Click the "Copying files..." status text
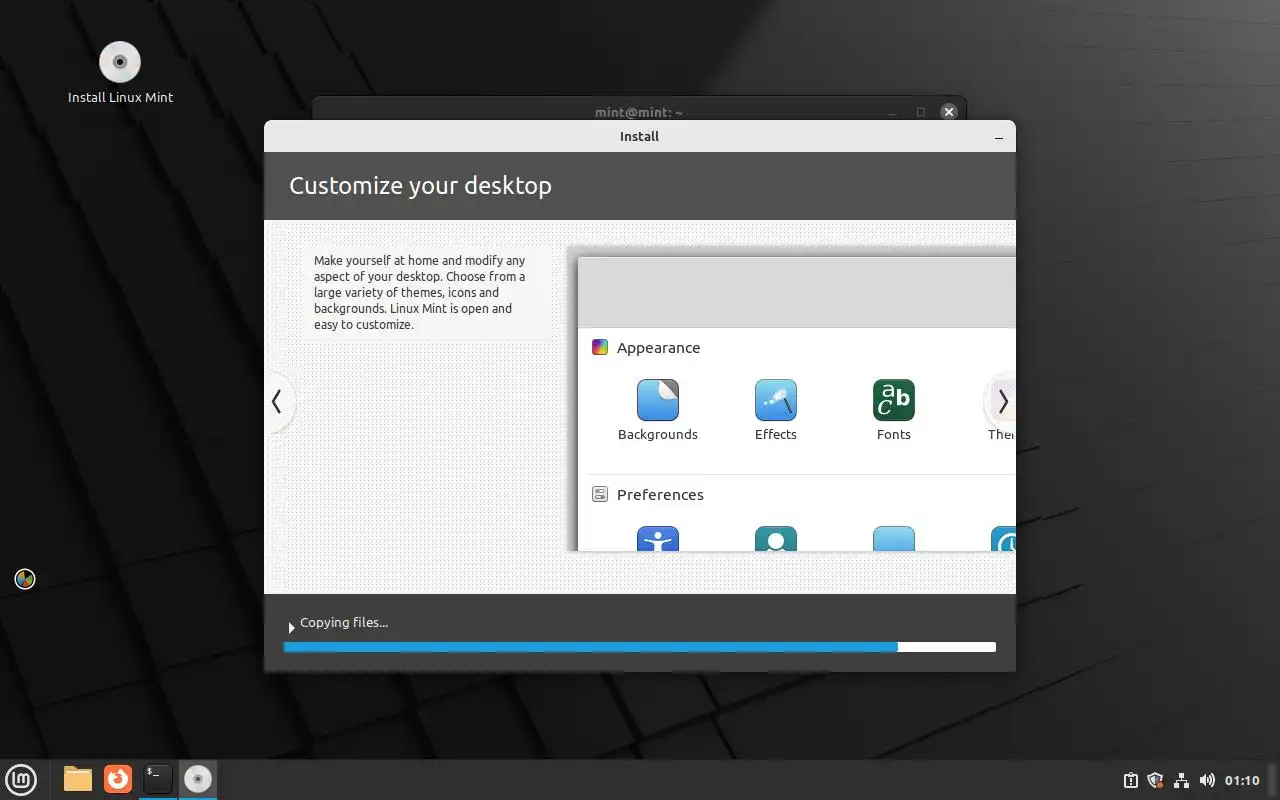 coord(344,622)
